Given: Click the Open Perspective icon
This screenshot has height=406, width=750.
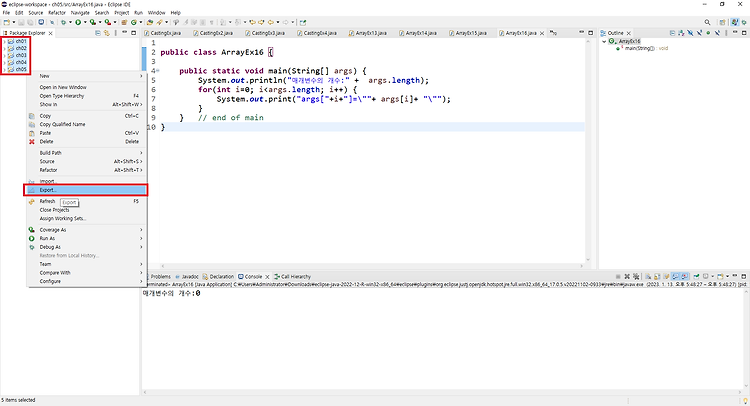Looking at the screenshot, I should tap(722, 22).
